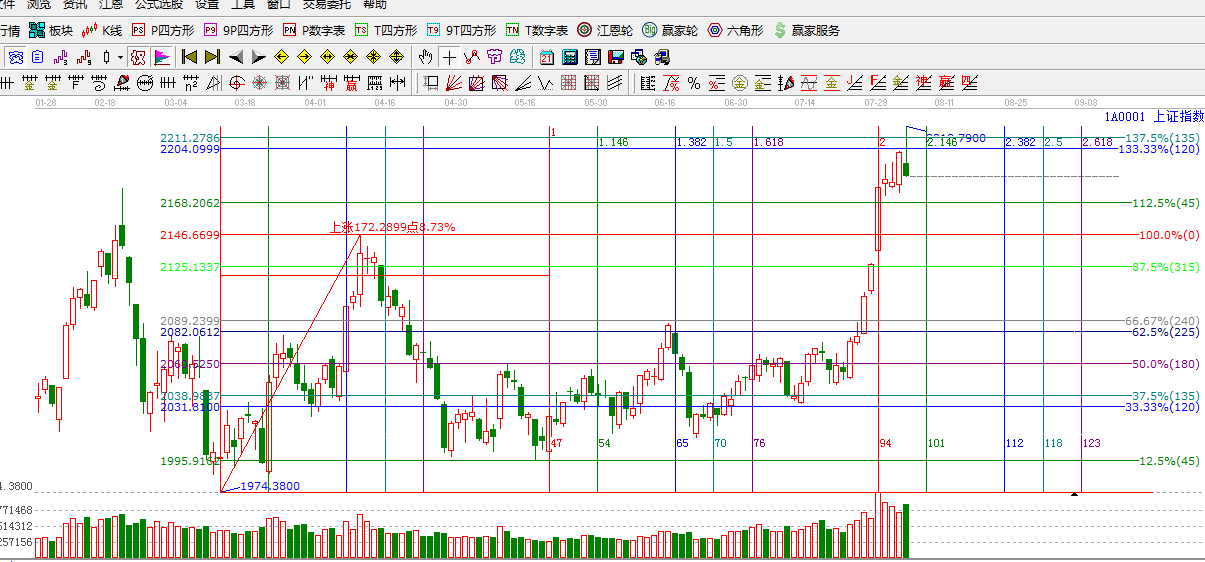Toggle the crosshair cursor mode

(x=449, y=57)
